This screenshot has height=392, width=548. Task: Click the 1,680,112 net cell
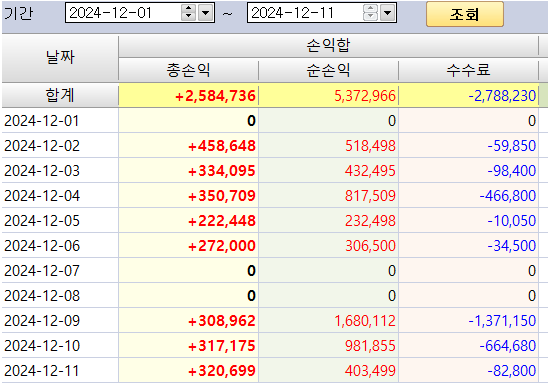click(x=329, y=320)
